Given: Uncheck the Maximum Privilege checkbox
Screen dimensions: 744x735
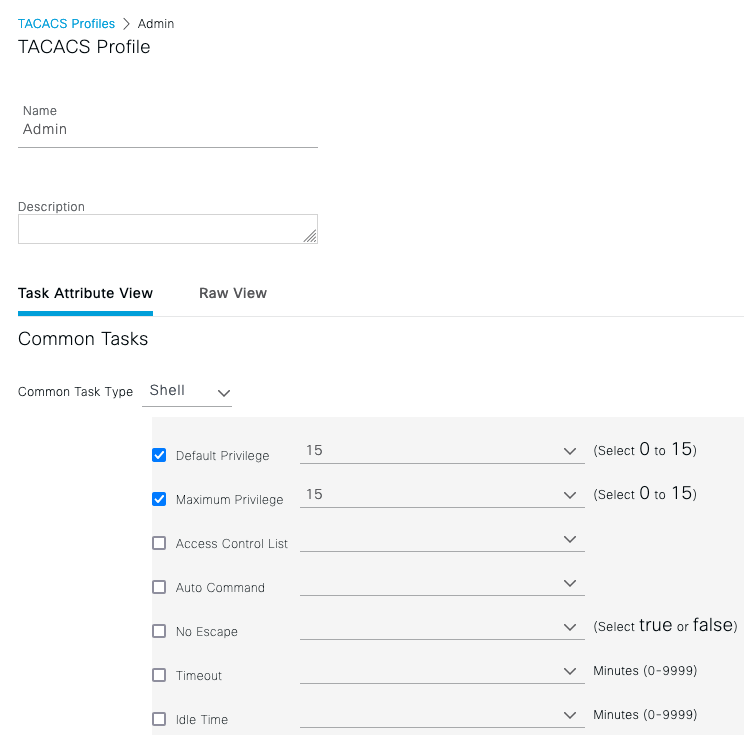Looking at the screenshot, I should coord(159,499).
